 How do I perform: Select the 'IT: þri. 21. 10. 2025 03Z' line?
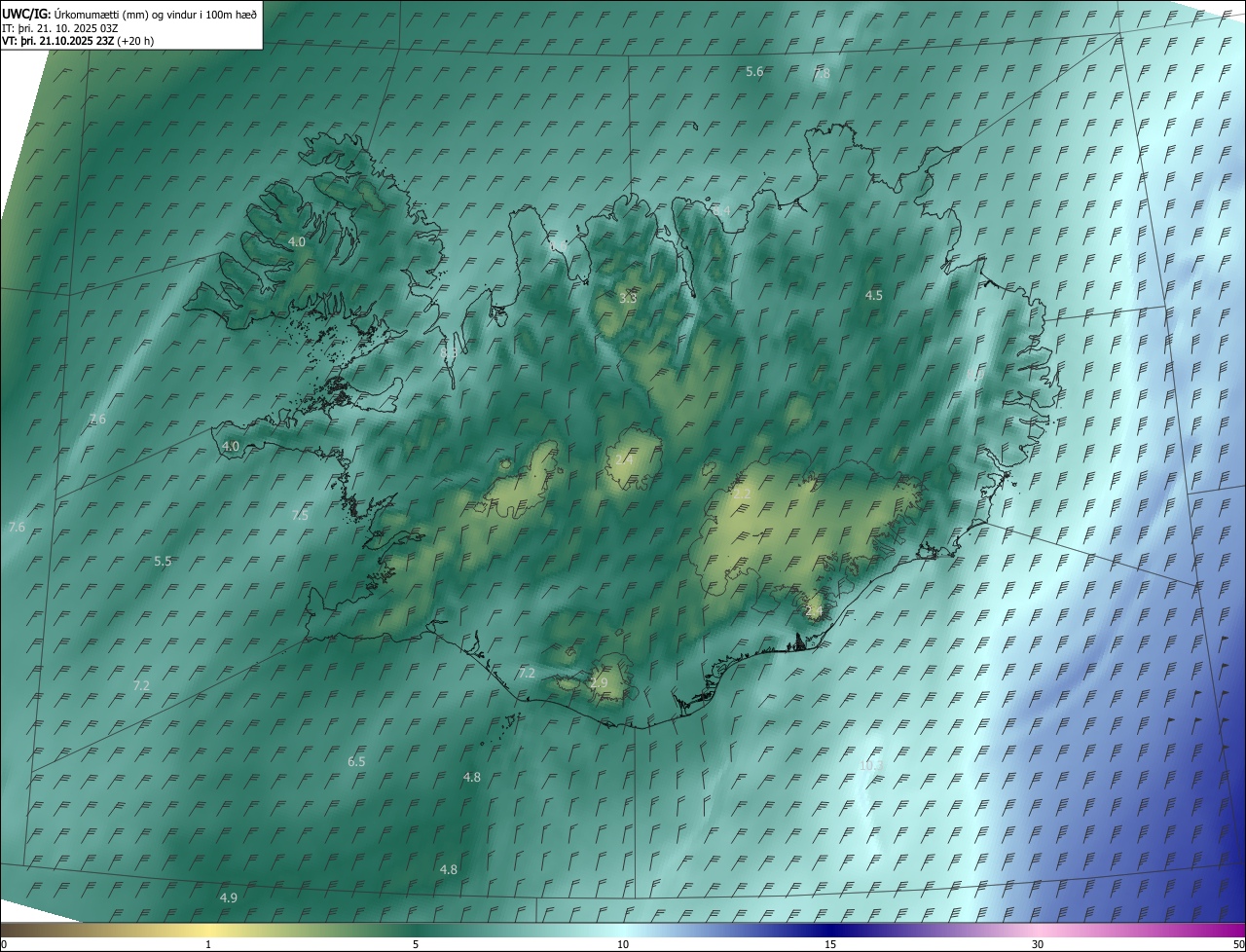(60, 27)
